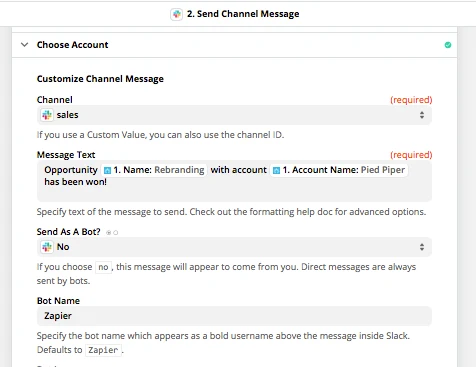Image resolution: width=476 pixels, height=367 pixels.
Task: Click the Slack icon in Channel field
Action: [x=47, y=115]
